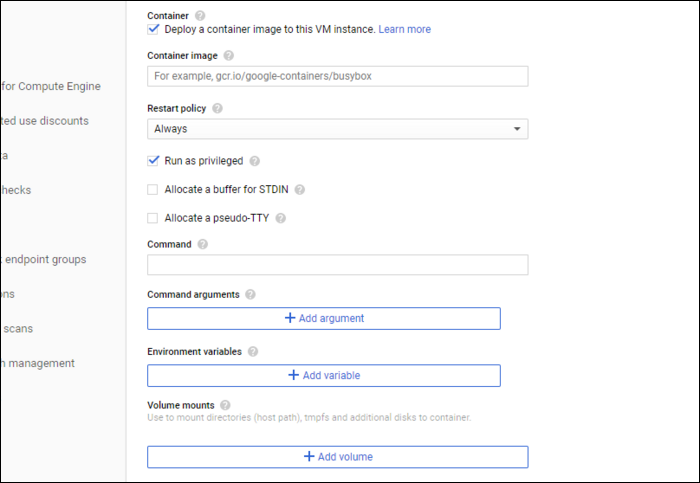The image size is (700, 483).
Task: Enable Allocate a pseudo-TTY checkbox
Action: point(153,218)
